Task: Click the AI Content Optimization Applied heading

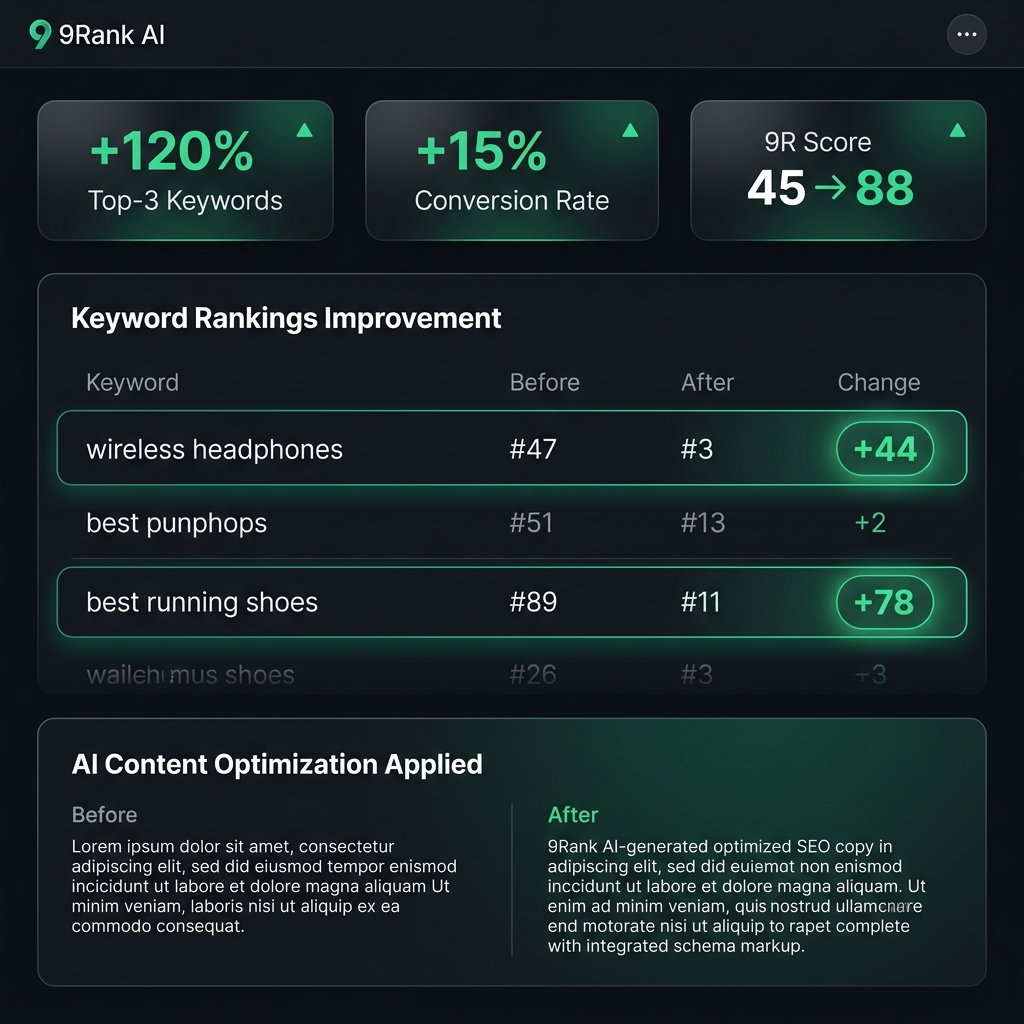Action: pyautogui.click(x=277, y=765)
